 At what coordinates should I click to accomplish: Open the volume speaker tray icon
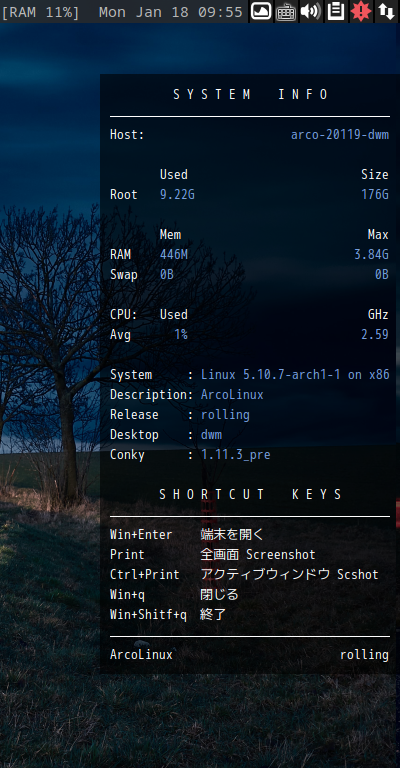tap(311, 11)
